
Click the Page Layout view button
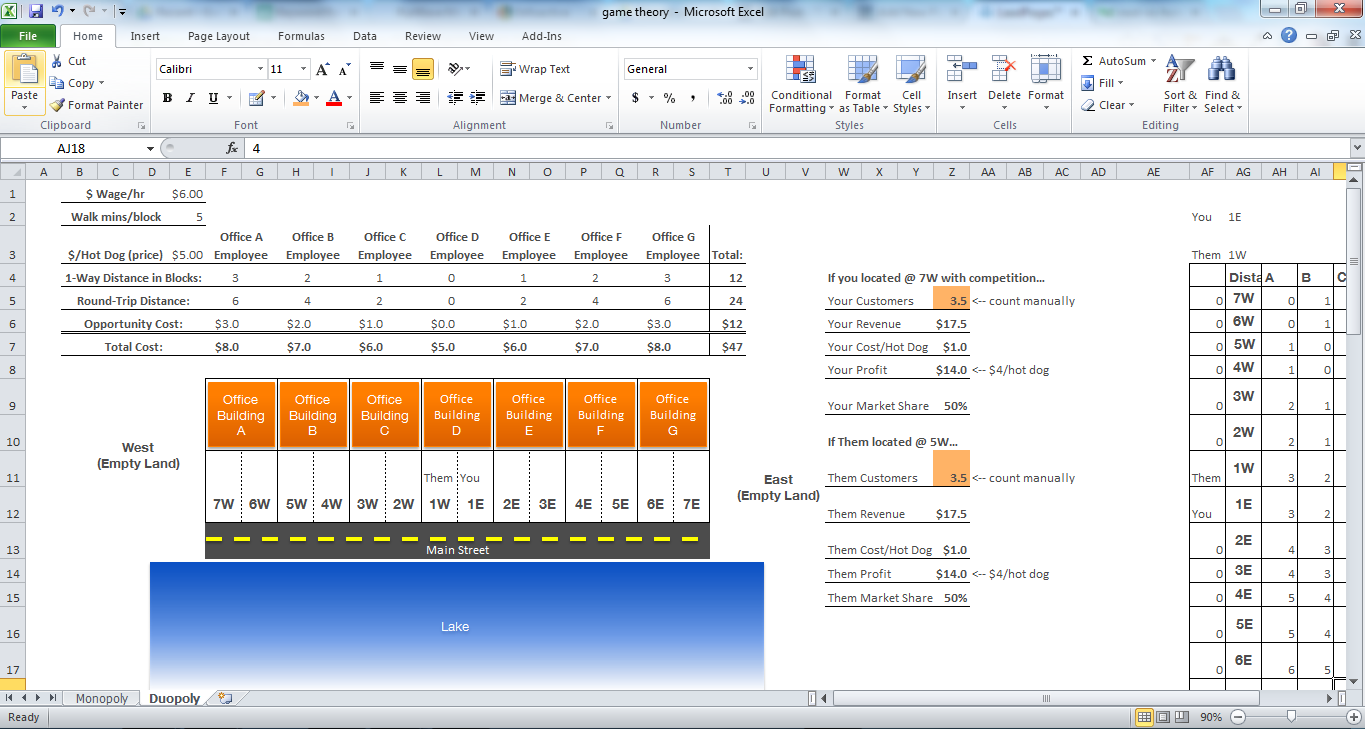pos(1163,717)
